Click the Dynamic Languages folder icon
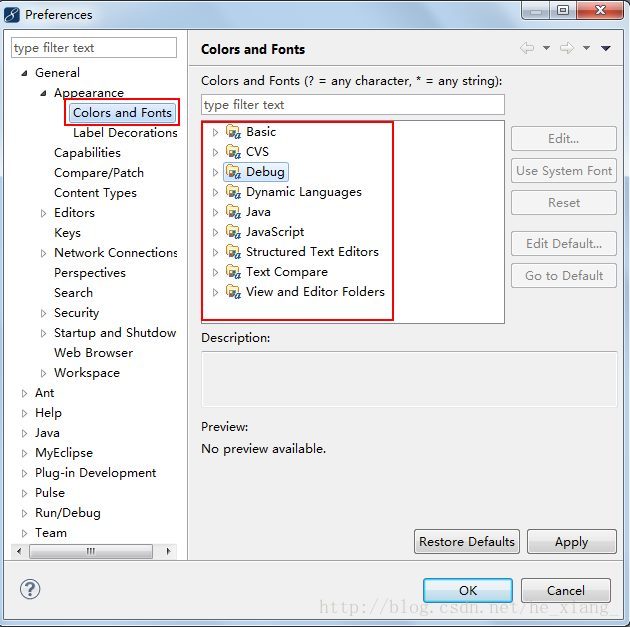The height and width of the screenshot is (627, 630). (x=233, y=192)
